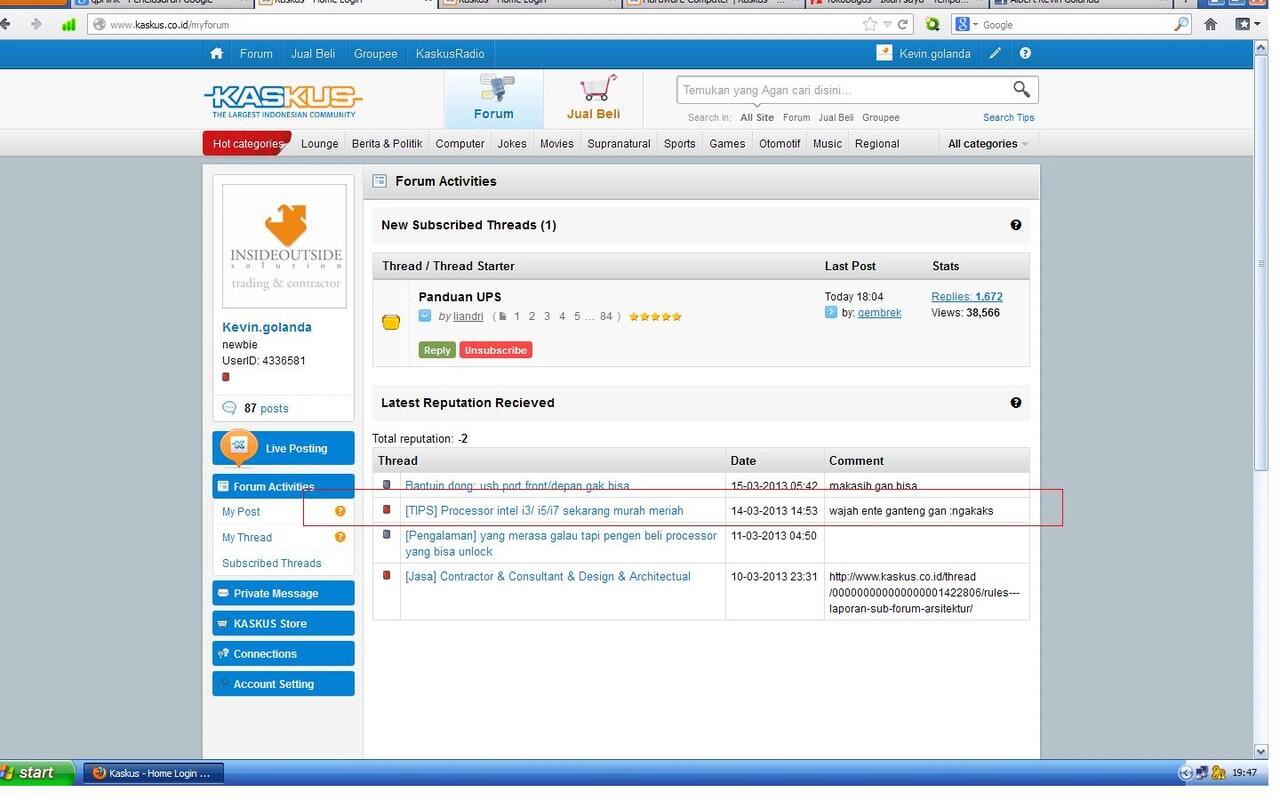Open the Lounge category

[320, 144]
